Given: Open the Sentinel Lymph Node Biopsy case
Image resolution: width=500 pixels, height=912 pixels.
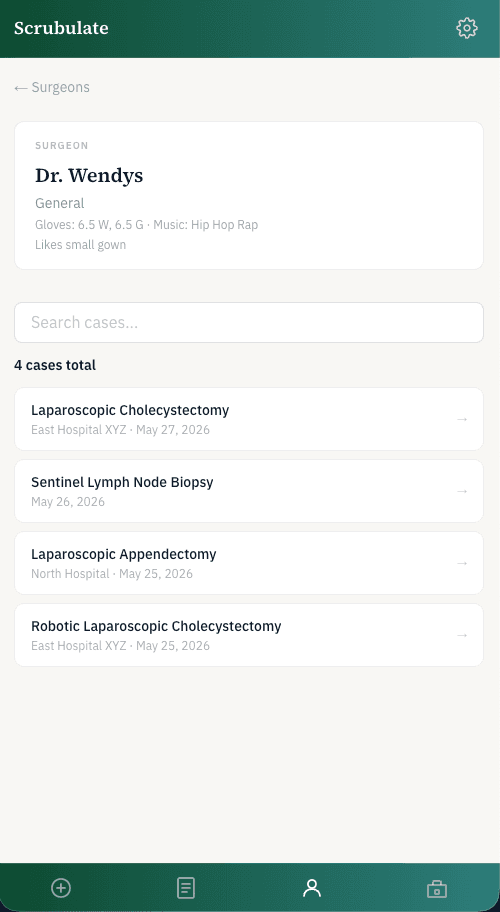Looking at the screenshot, I should (249, 491).
